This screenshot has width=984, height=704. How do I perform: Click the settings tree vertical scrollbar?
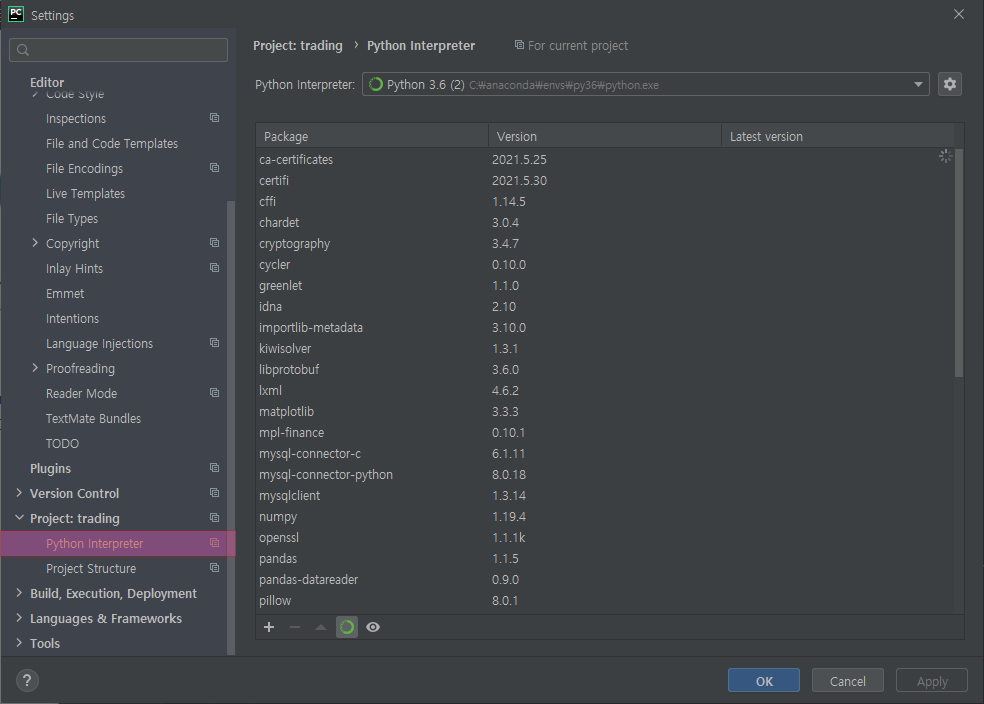[230, 427]
